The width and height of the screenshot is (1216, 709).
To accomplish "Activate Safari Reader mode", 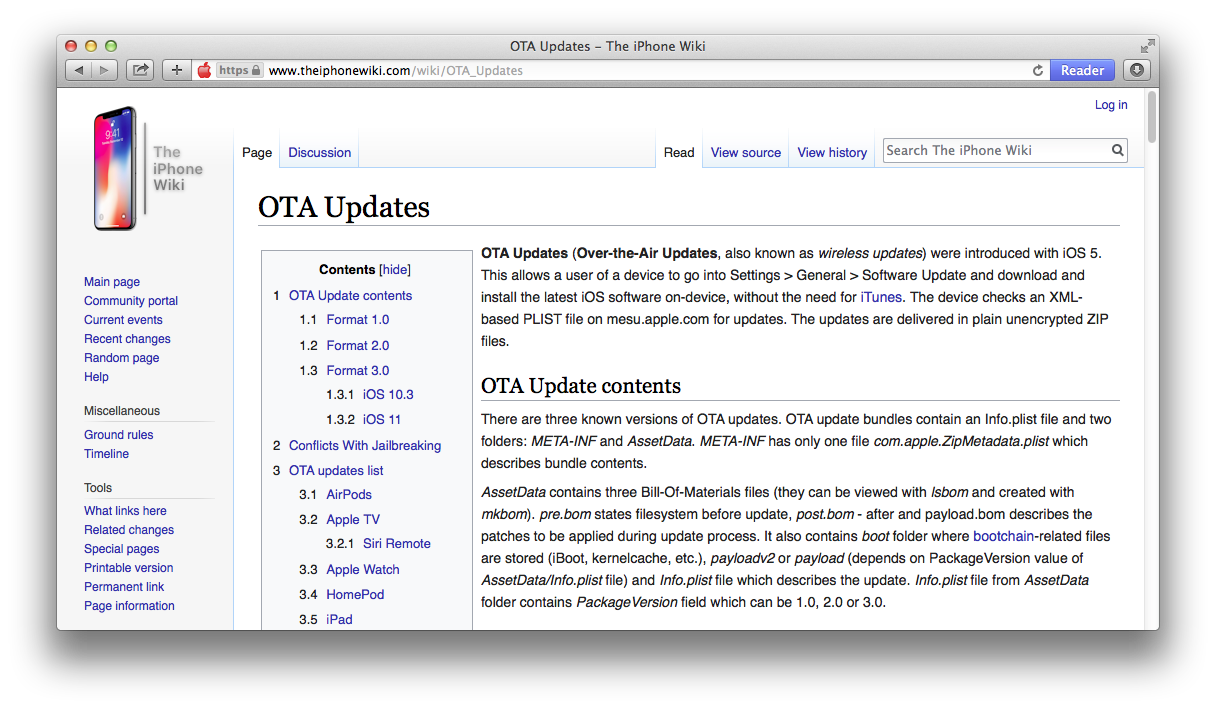I will point(1082,70).
